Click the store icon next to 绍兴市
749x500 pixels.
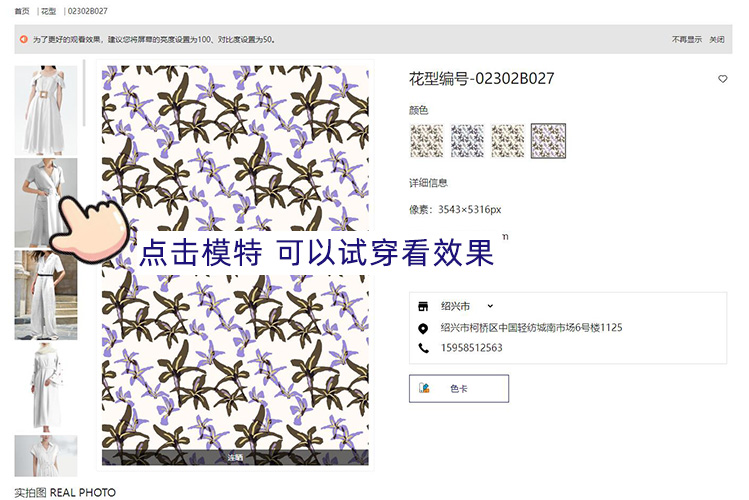point(423,306)
